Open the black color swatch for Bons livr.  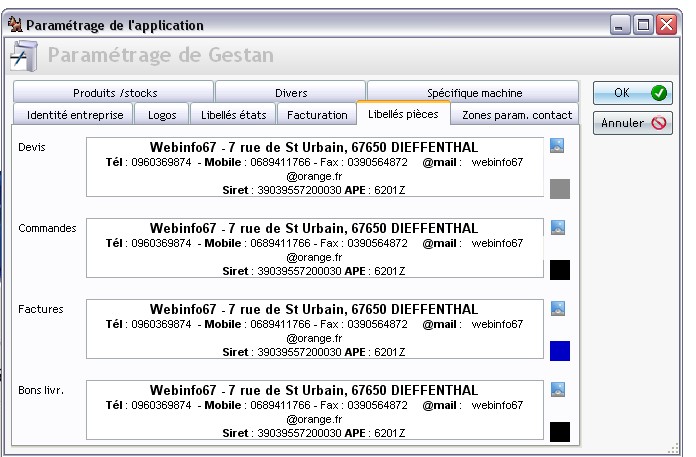[560, 432]
